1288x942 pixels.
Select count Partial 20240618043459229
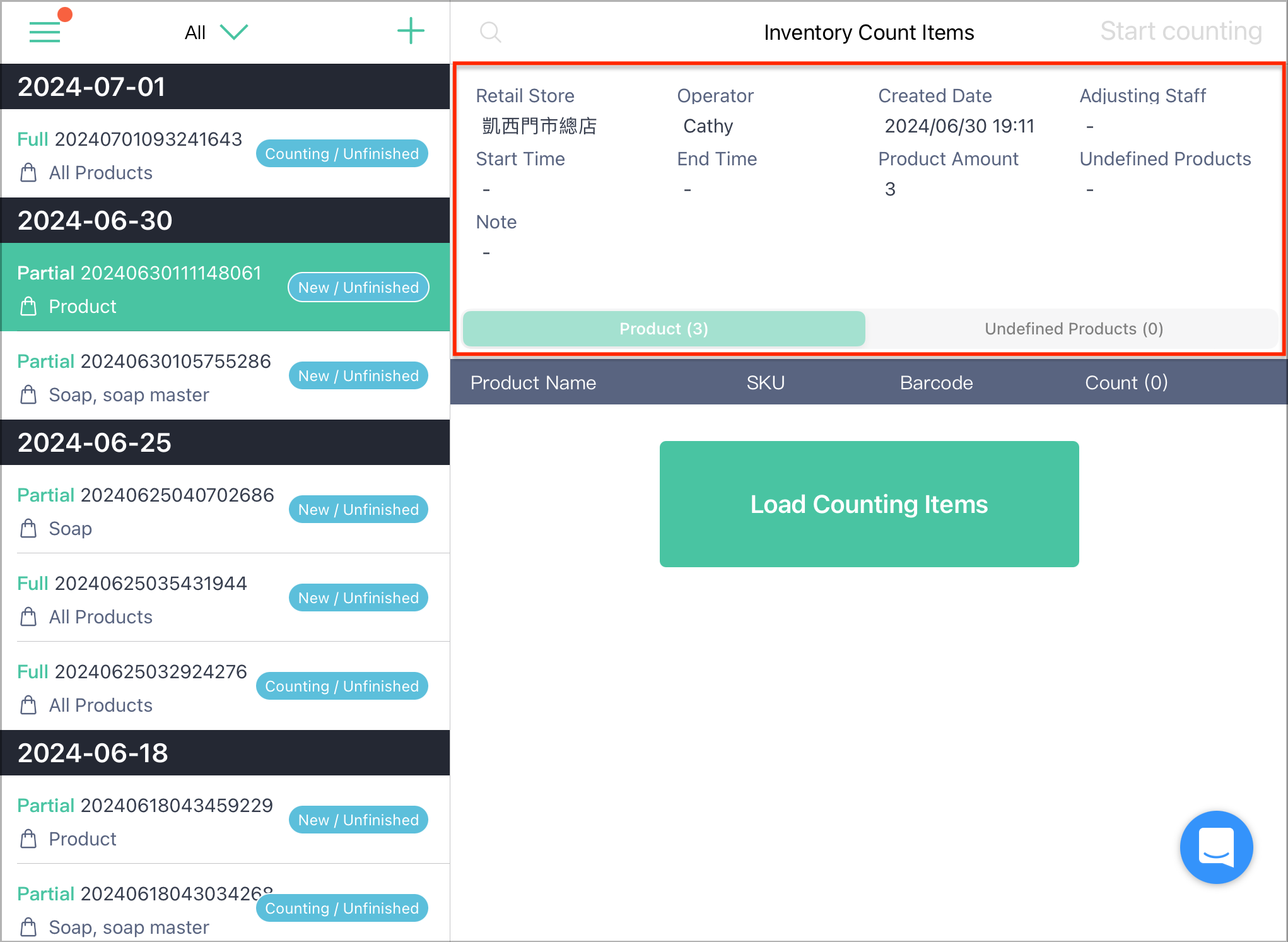(x=225, y=820)
